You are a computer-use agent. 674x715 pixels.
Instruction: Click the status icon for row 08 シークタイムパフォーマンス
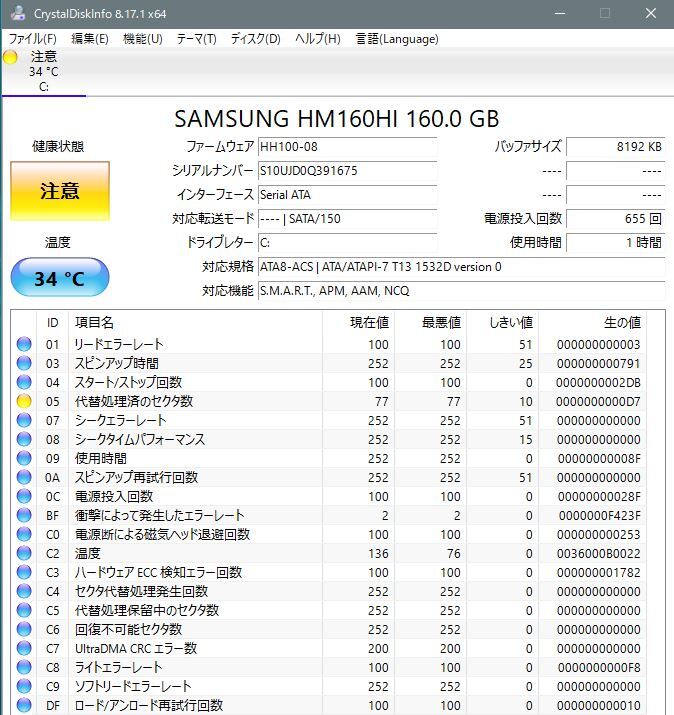(24, 439)
